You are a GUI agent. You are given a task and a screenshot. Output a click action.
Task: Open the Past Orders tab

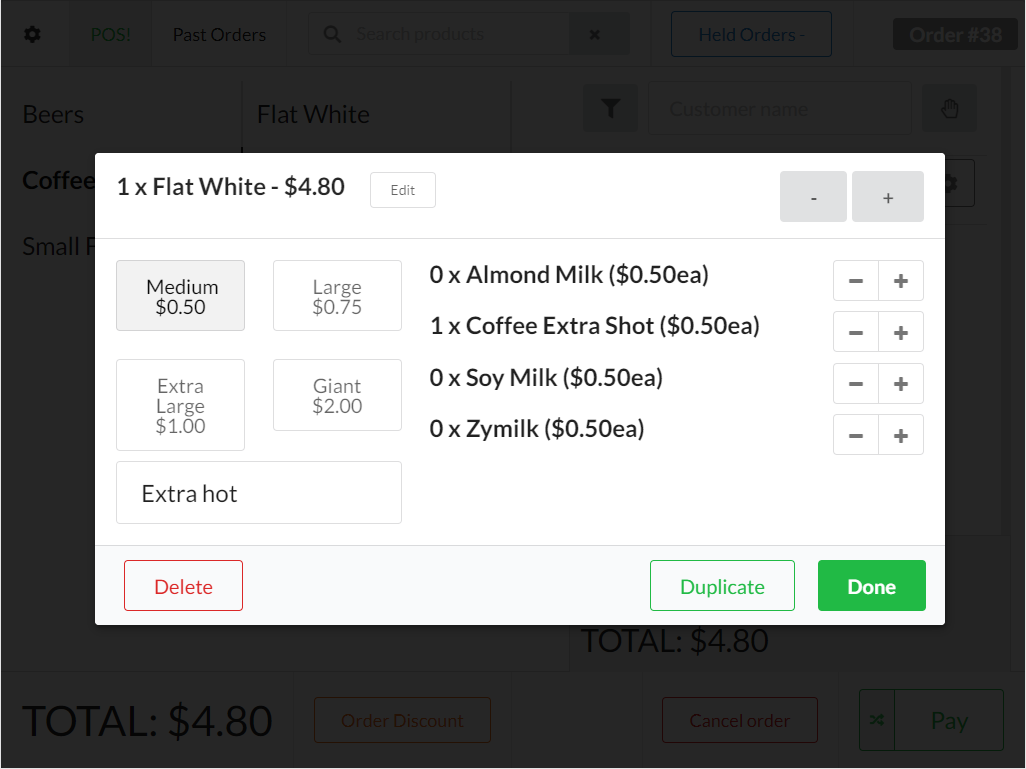tap(219, 35)
